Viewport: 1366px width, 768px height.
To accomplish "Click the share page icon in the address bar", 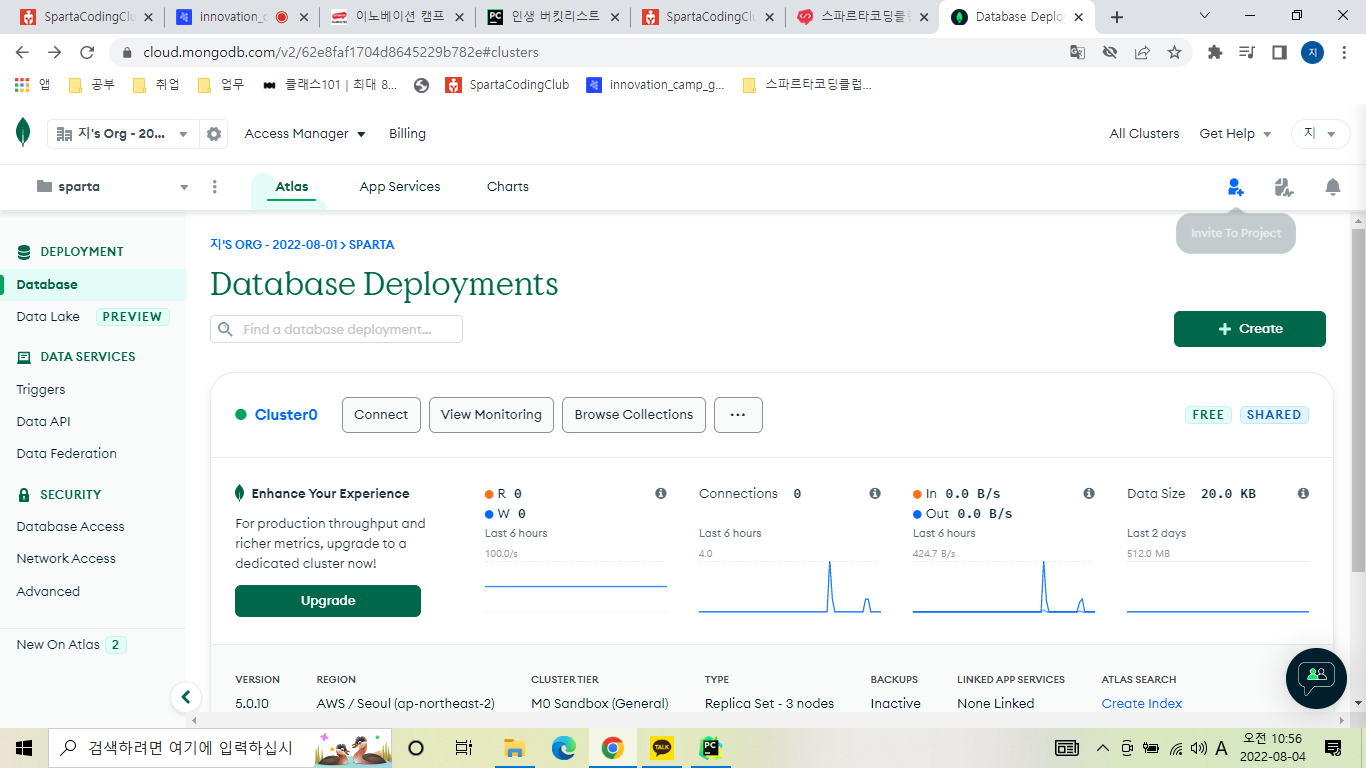I will [1142, 52].
